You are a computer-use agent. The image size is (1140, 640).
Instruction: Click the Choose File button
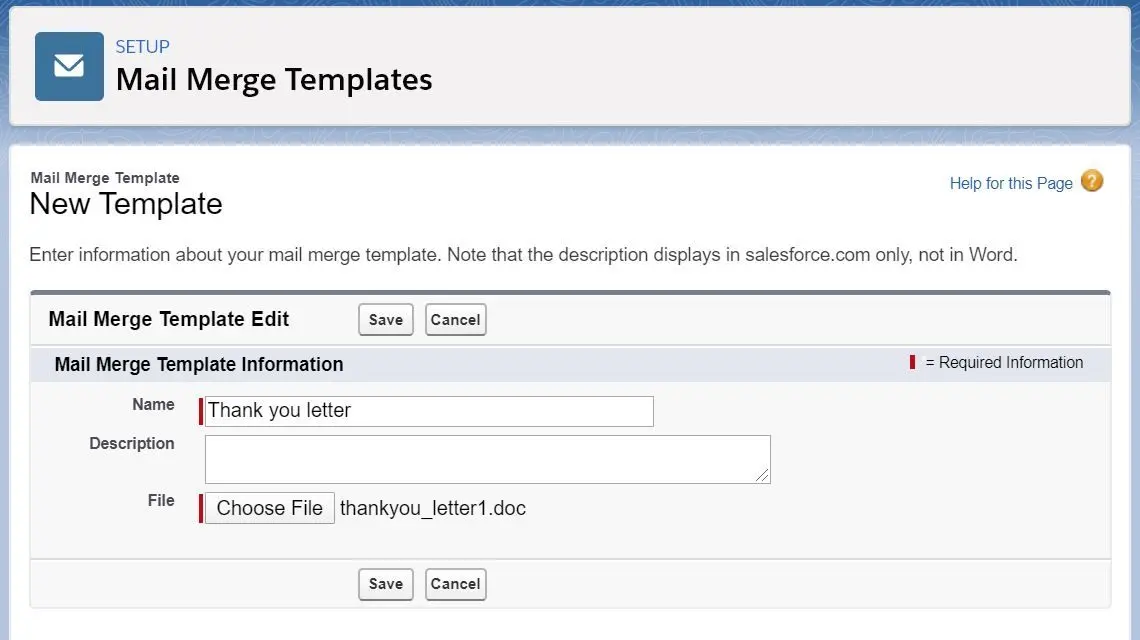click(x=270, y=508)
